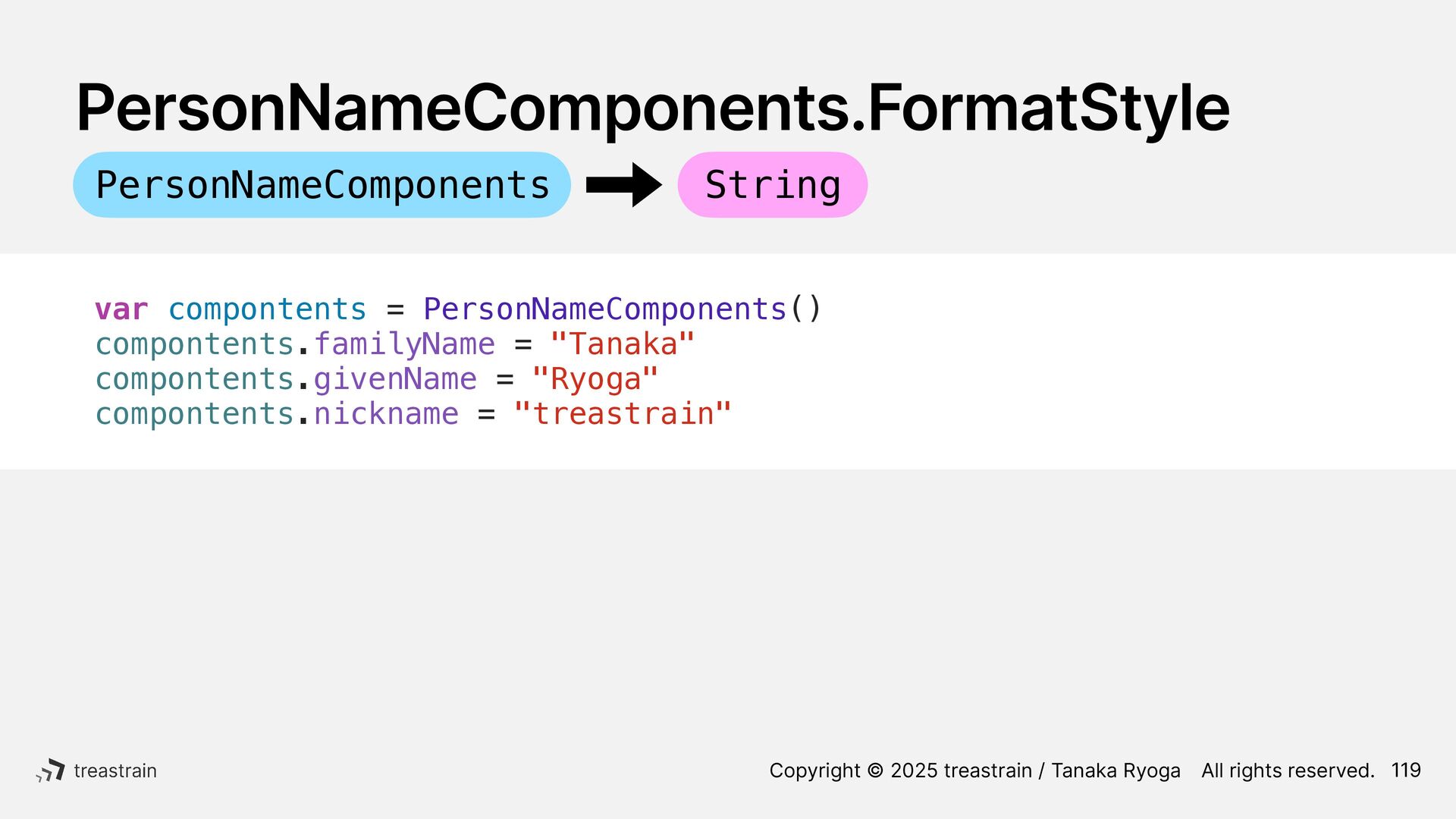1456x819 pixels.
Task: Click the black right-pointing arrow
Action: [623, 185]
